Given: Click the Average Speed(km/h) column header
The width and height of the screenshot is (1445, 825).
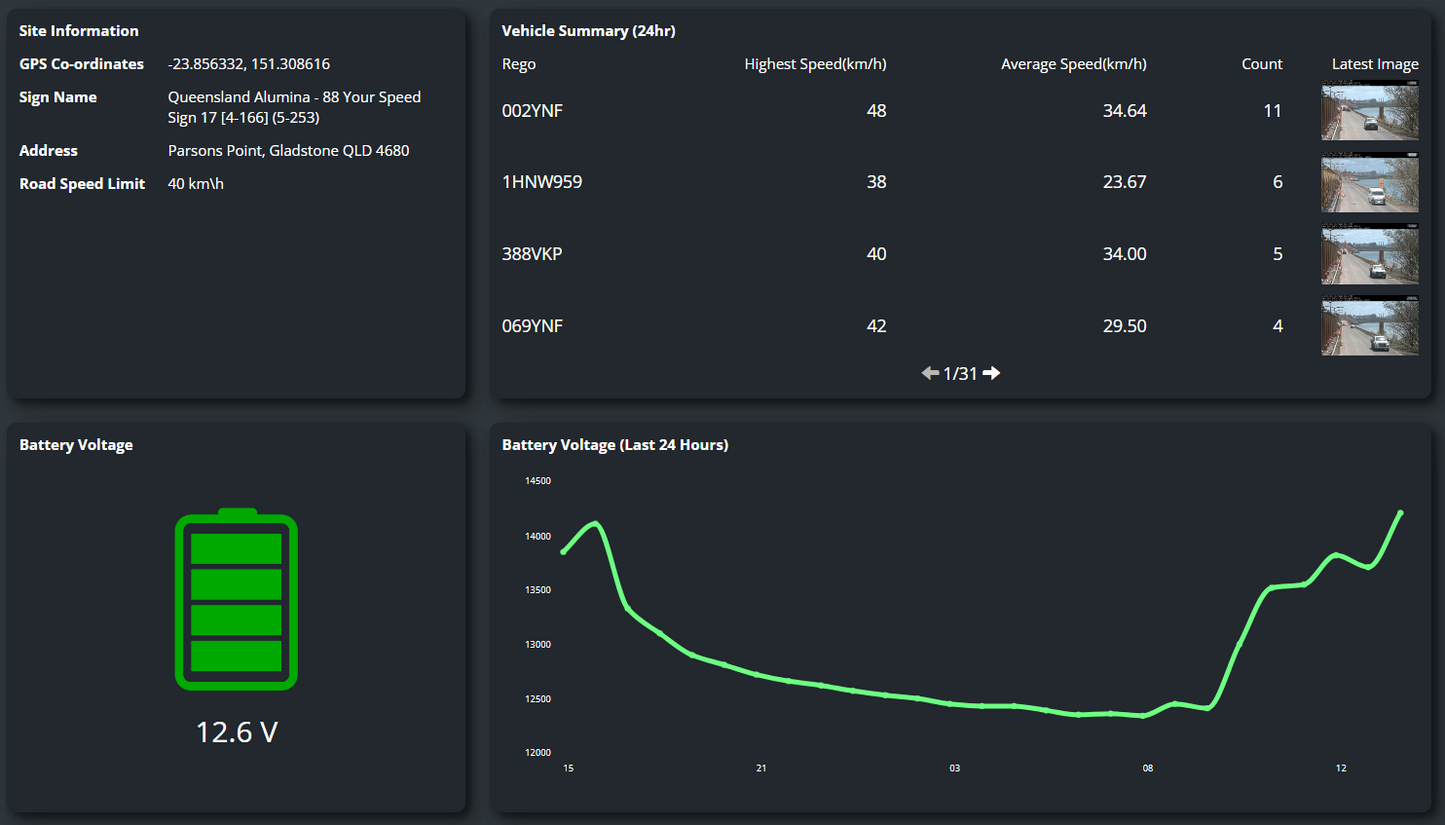Looking at the screenshot, I should coord(1073,64).
